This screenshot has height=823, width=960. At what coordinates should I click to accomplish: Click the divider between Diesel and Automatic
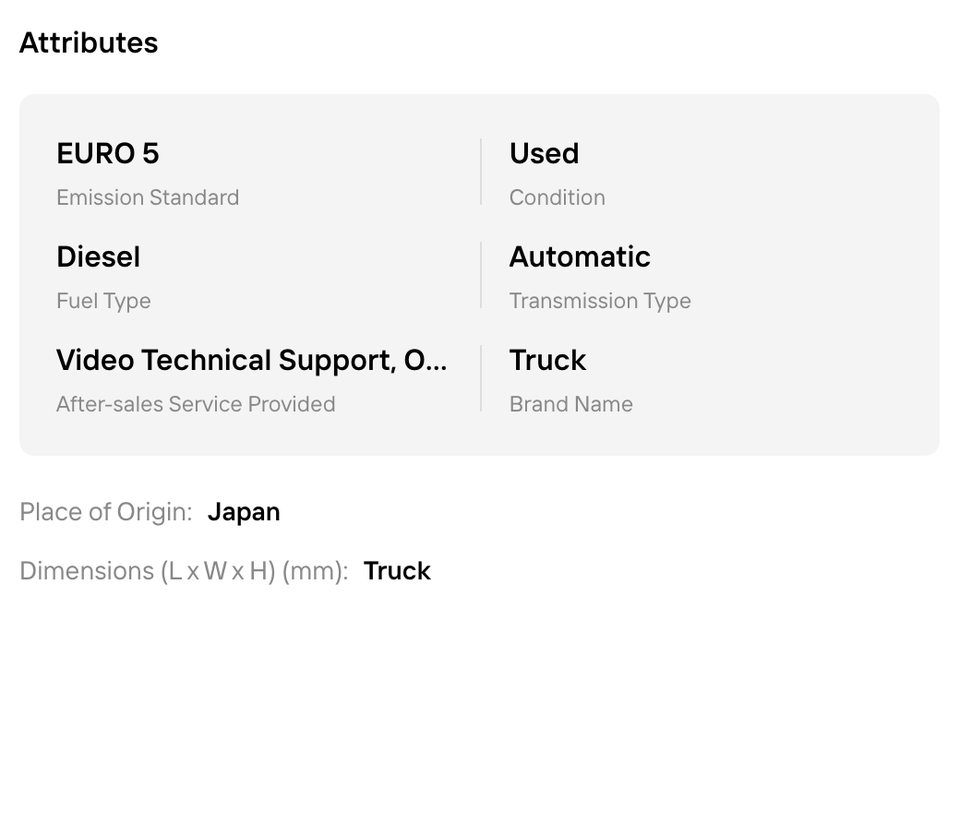pyautogui.click(x=481, y=275)
